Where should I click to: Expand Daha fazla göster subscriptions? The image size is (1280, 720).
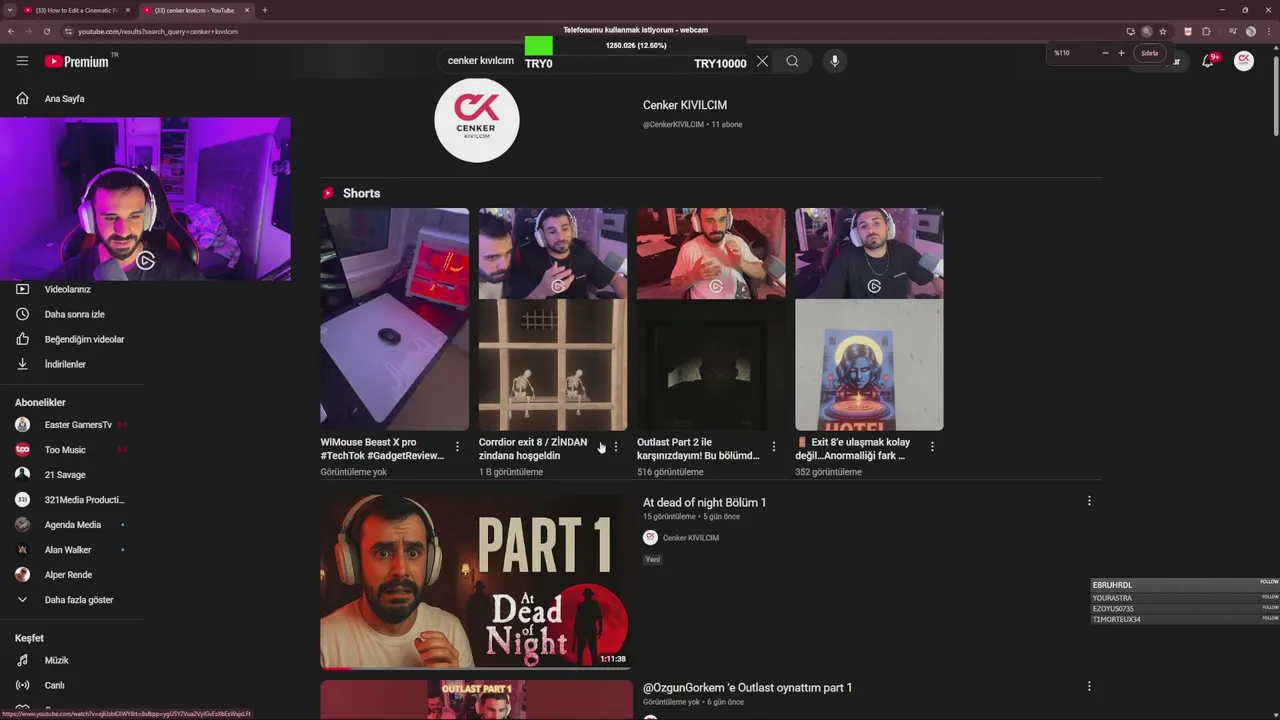coord(79,600)
